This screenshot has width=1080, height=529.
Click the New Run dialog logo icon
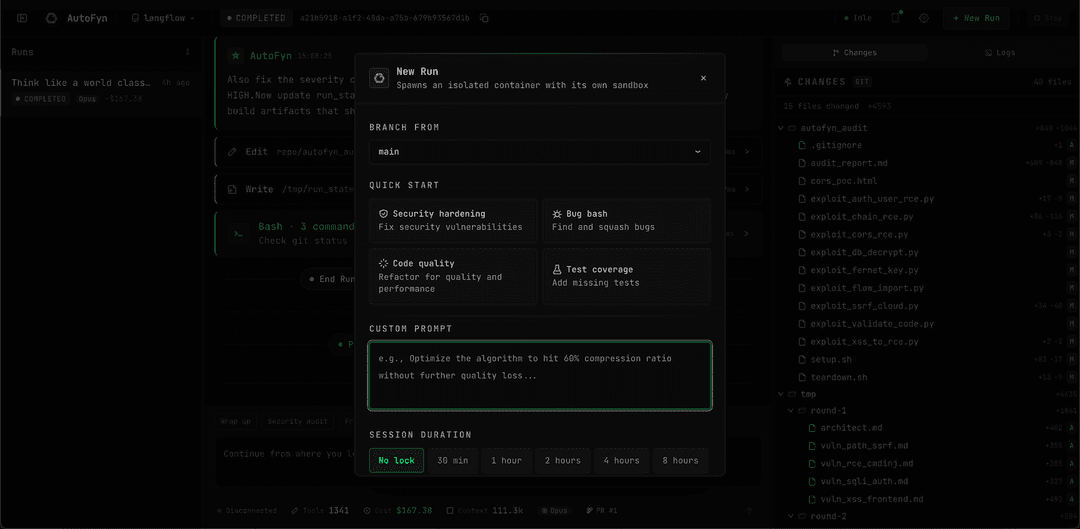[x=379, y=78]
